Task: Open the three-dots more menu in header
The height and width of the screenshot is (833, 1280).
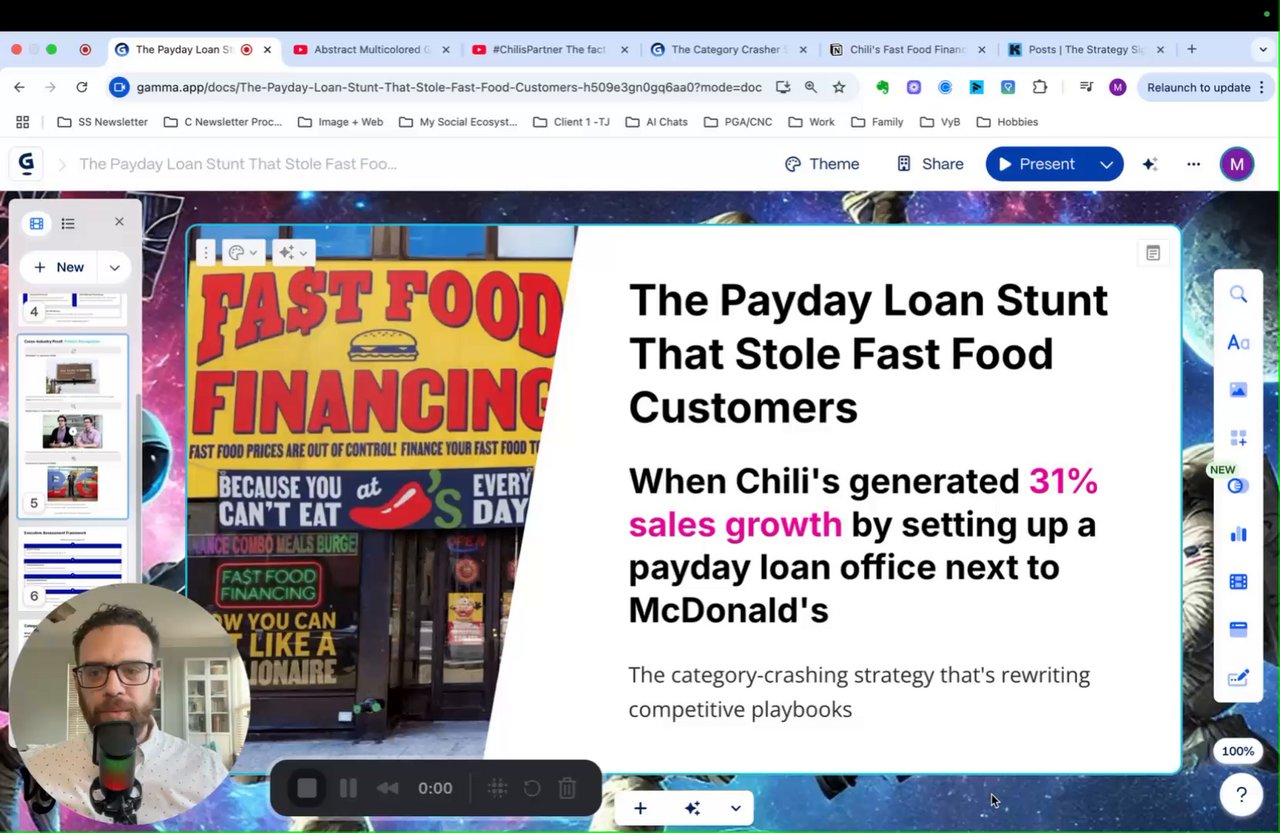Action: point(1193,164)
